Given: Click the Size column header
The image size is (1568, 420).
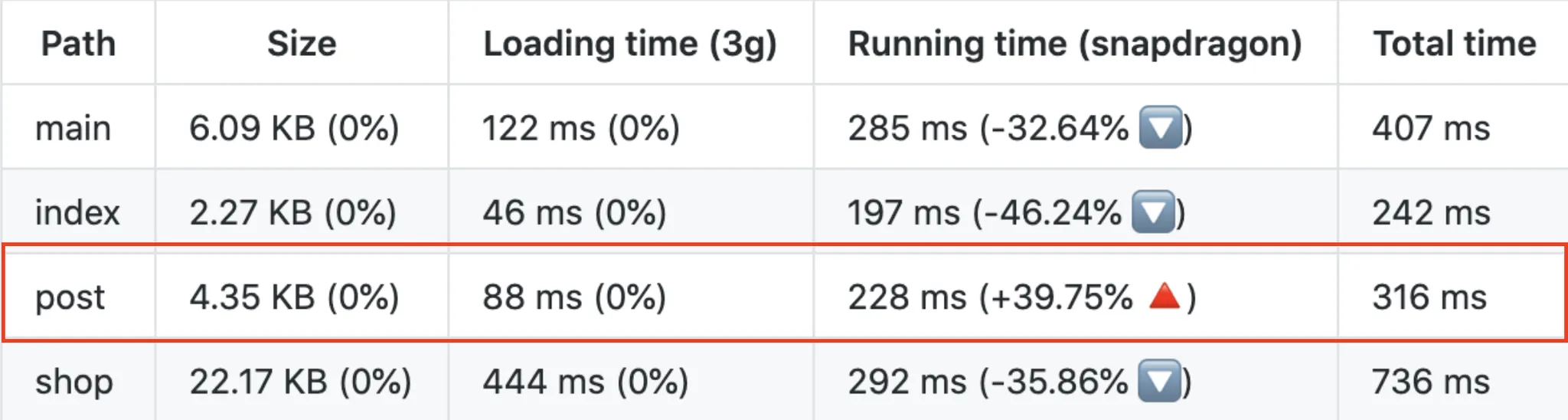Looking at the screenshot, I should tap(302, 44).
